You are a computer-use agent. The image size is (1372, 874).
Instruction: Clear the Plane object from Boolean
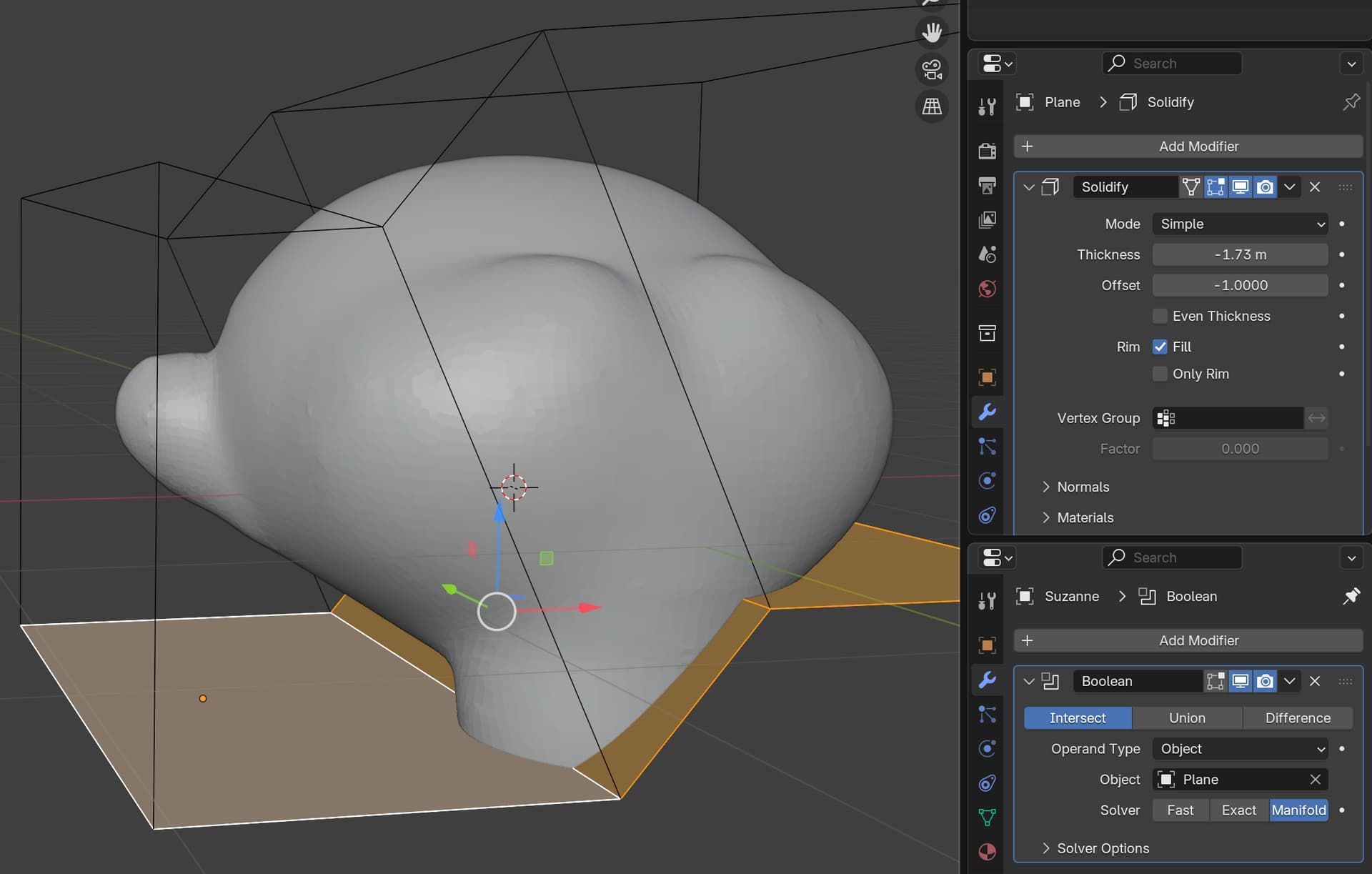pos(1315,780)
